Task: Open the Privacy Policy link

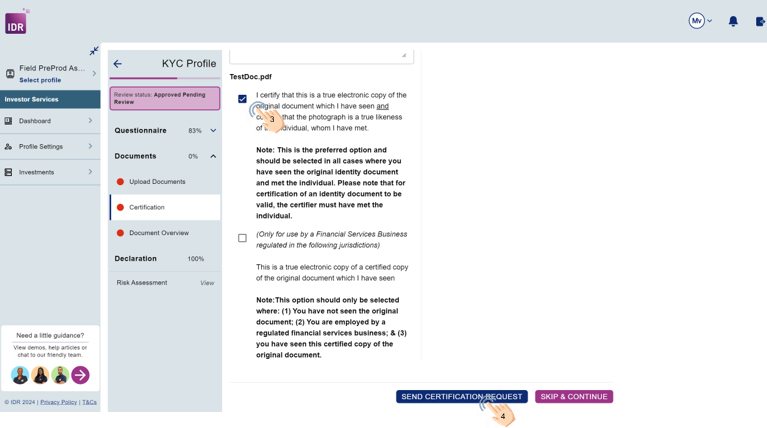Action: (x=58, y=402)
